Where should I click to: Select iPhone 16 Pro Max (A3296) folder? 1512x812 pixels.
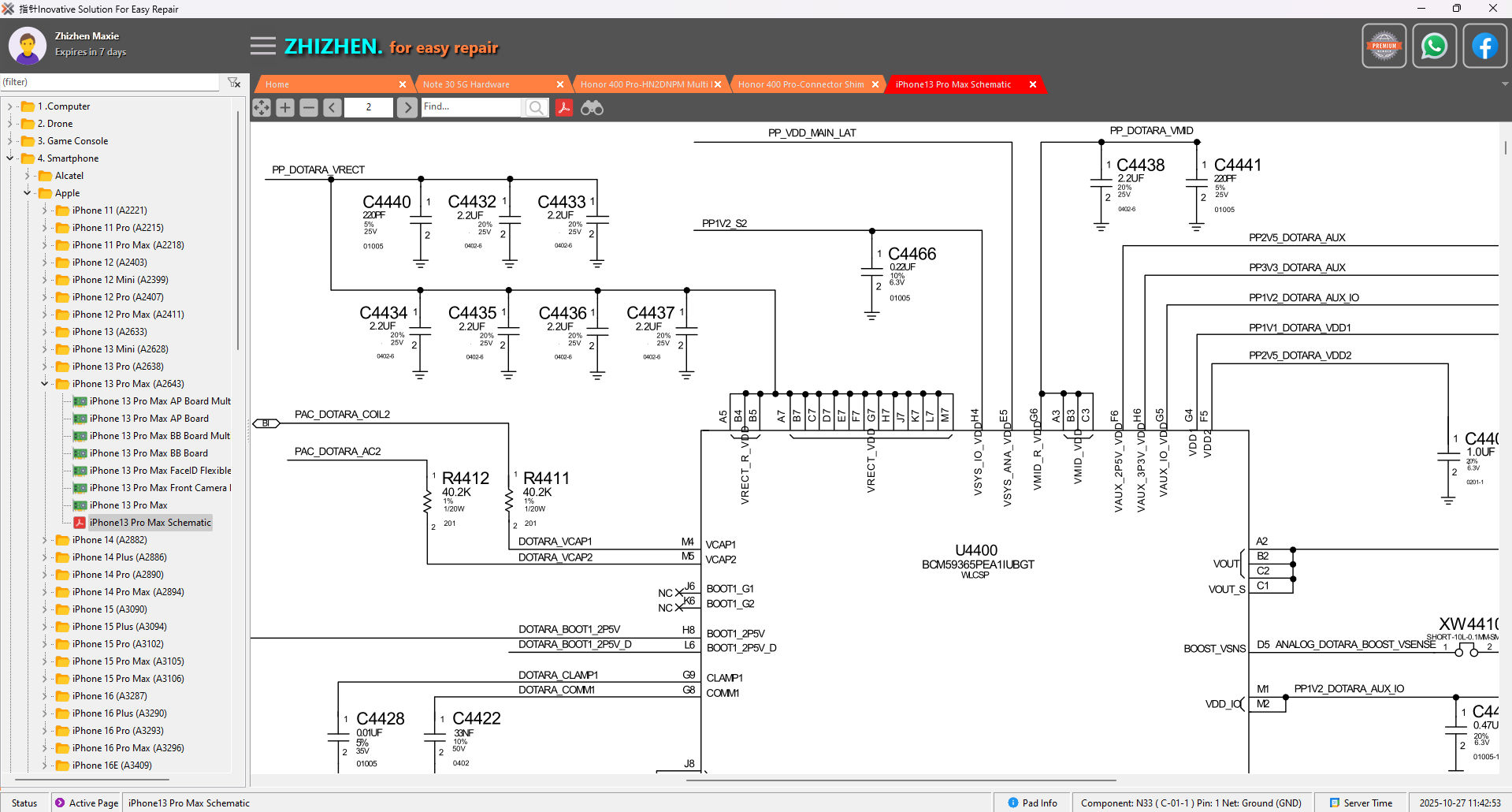tap(128, 748)
